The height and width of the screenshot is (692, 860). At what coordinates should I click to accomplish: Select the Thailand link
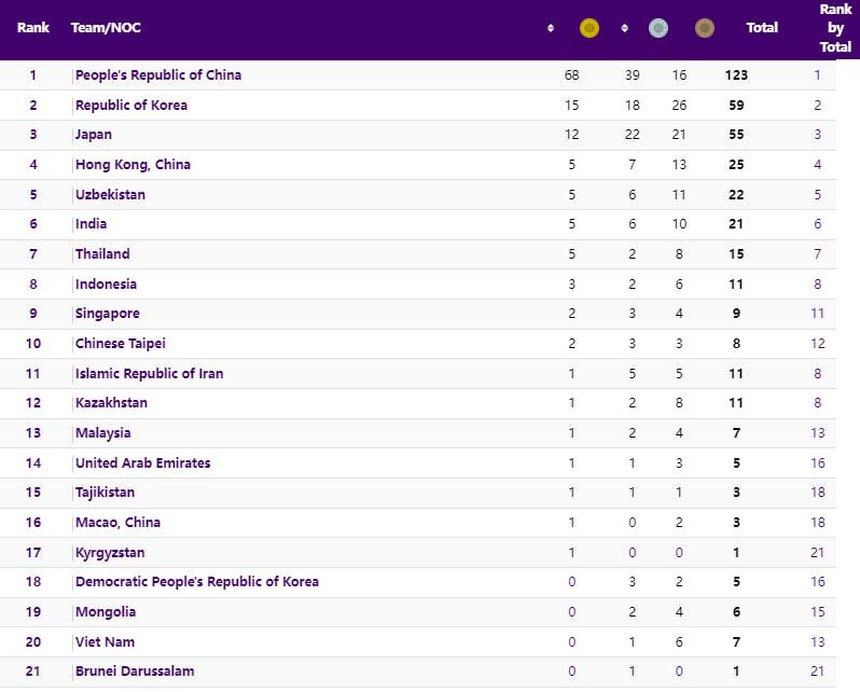(102, 254)
